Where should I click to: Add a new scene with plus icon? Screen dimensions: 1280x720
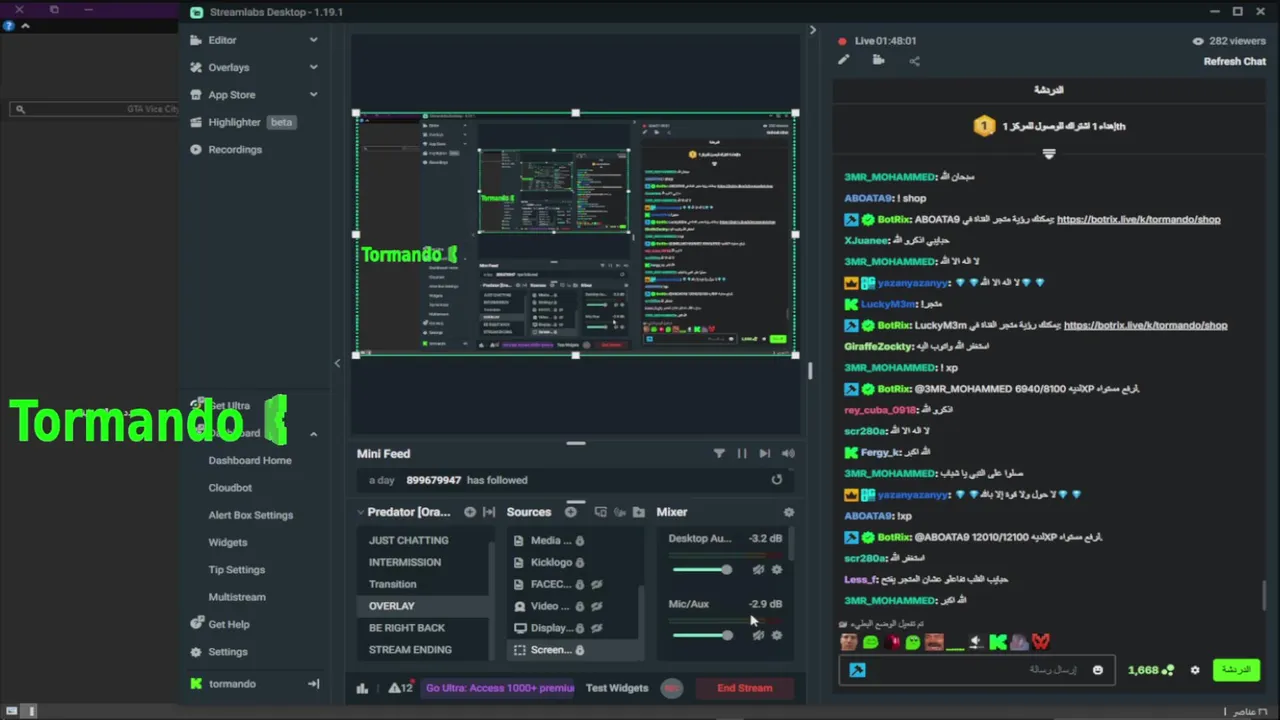pos(470,512)
